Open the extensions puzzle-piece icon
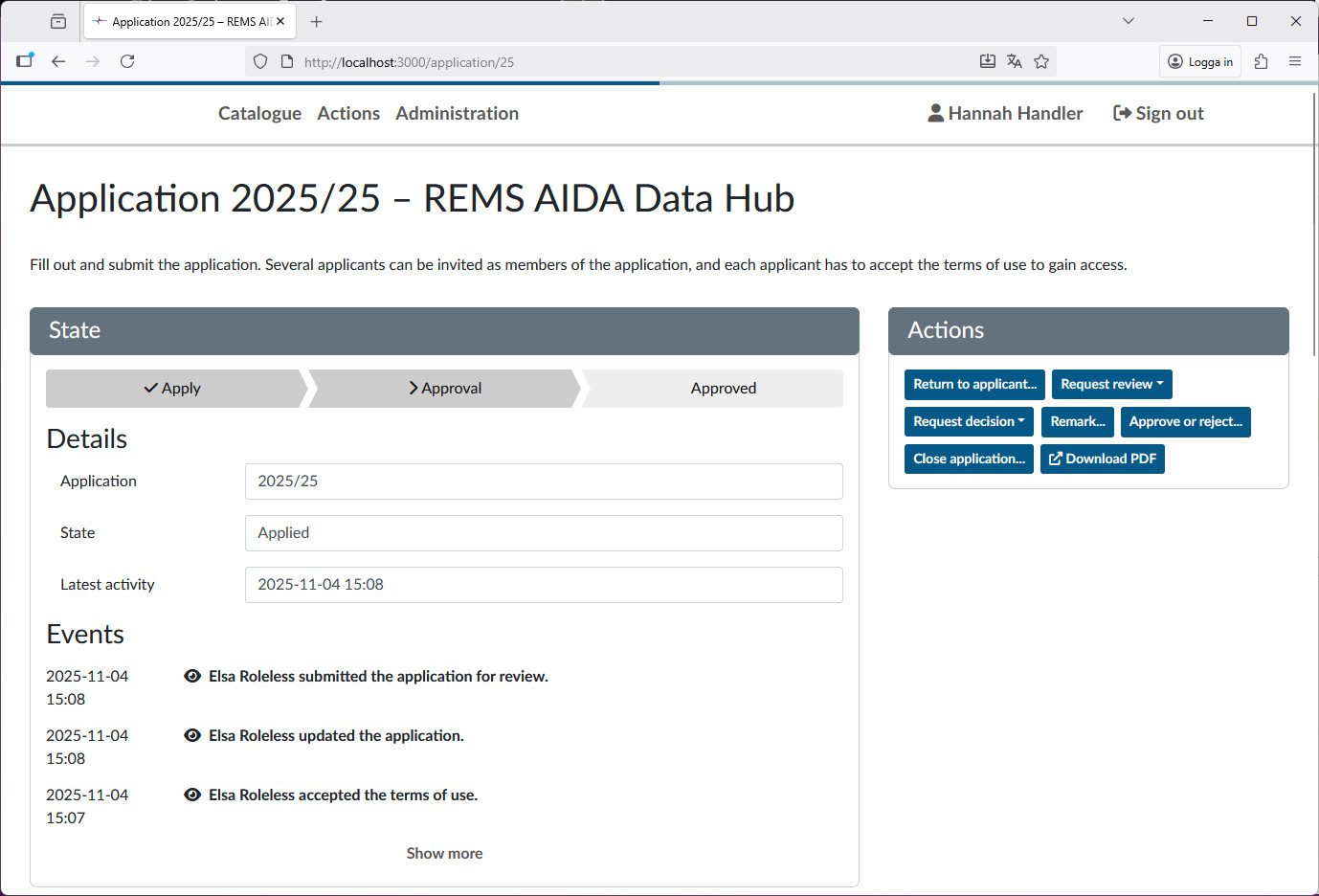Viewport: 1319px width, 896px height. coord(1261,60)
